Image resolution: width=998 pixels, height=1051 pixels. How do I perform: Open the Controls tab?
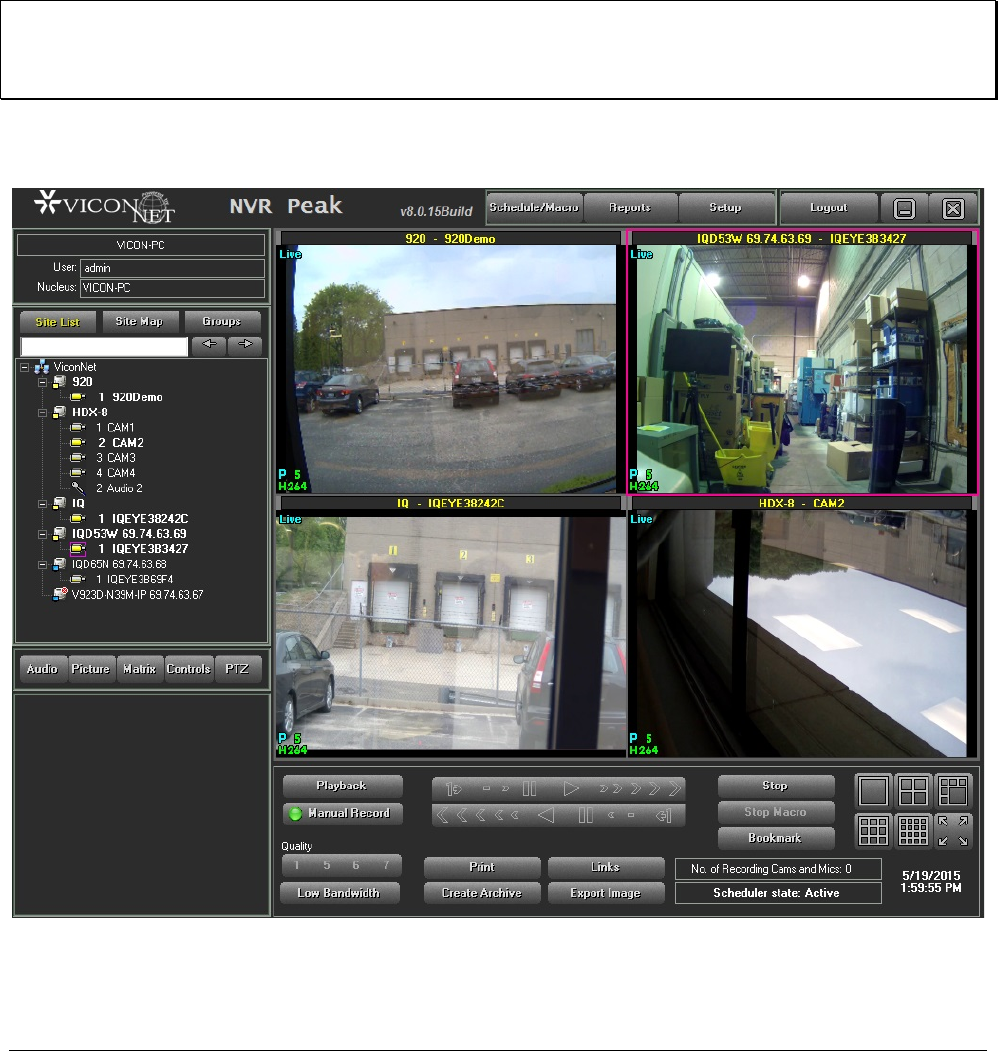[x=188, y=669]
